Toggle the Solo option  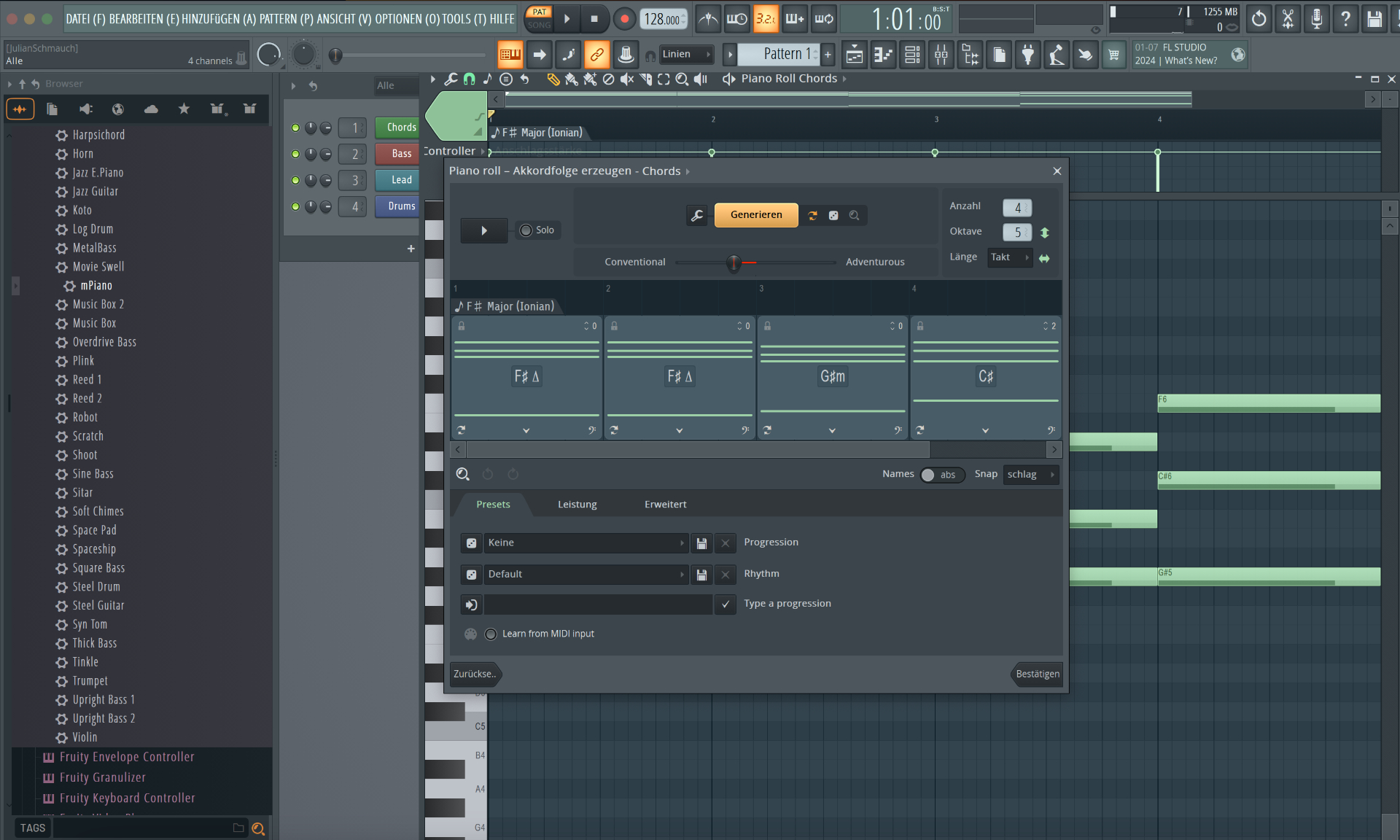(x=526, y=230)
